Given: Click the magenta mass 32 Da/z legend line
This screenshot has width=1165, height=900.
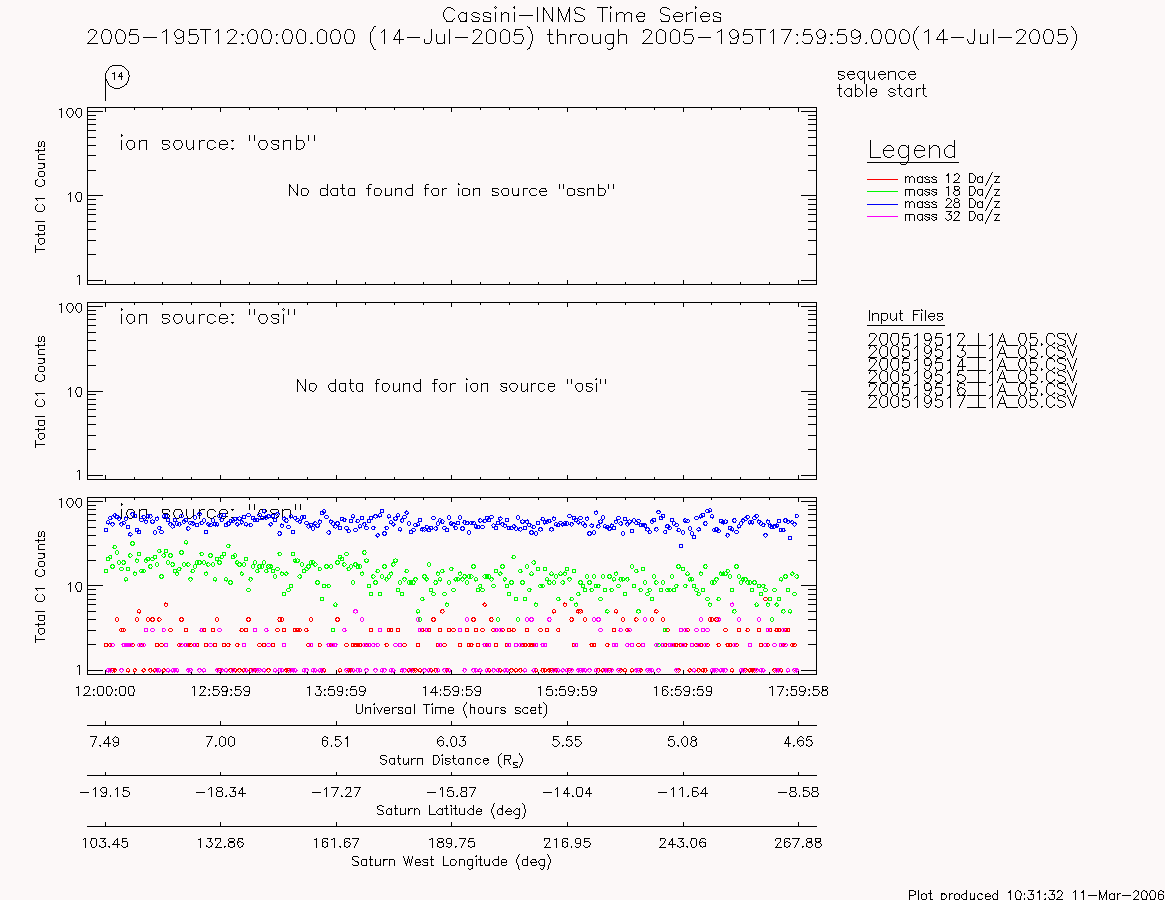Looking at the screenshot, I should pos(883,216).
